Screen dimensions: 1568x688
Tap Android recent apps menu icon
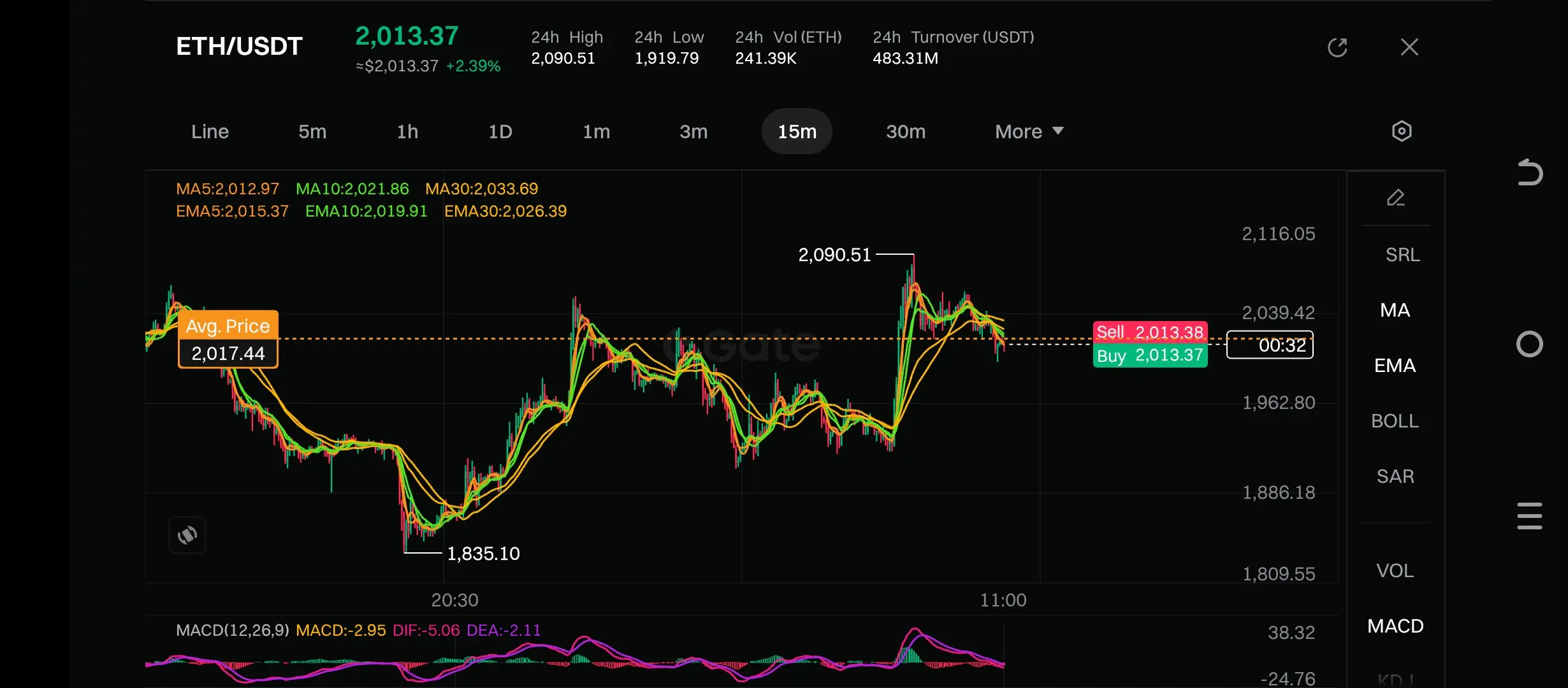[1529, 515]
